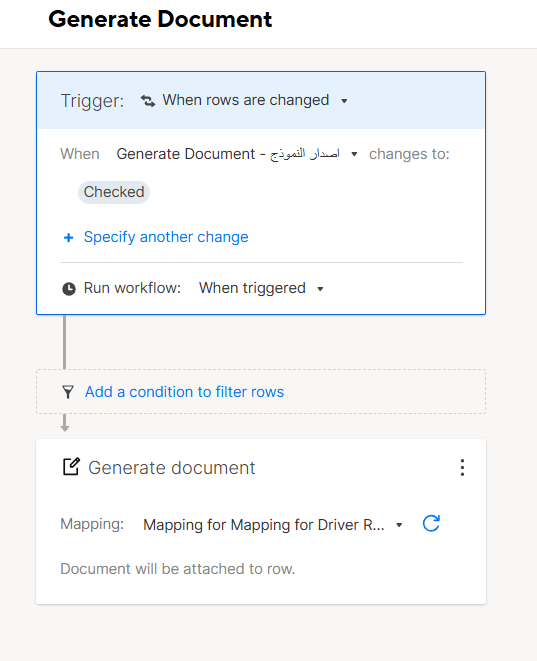537x661 pixels.
Task: Click Specify another change link
Action: pyautogui.click(x=166, y=237)
